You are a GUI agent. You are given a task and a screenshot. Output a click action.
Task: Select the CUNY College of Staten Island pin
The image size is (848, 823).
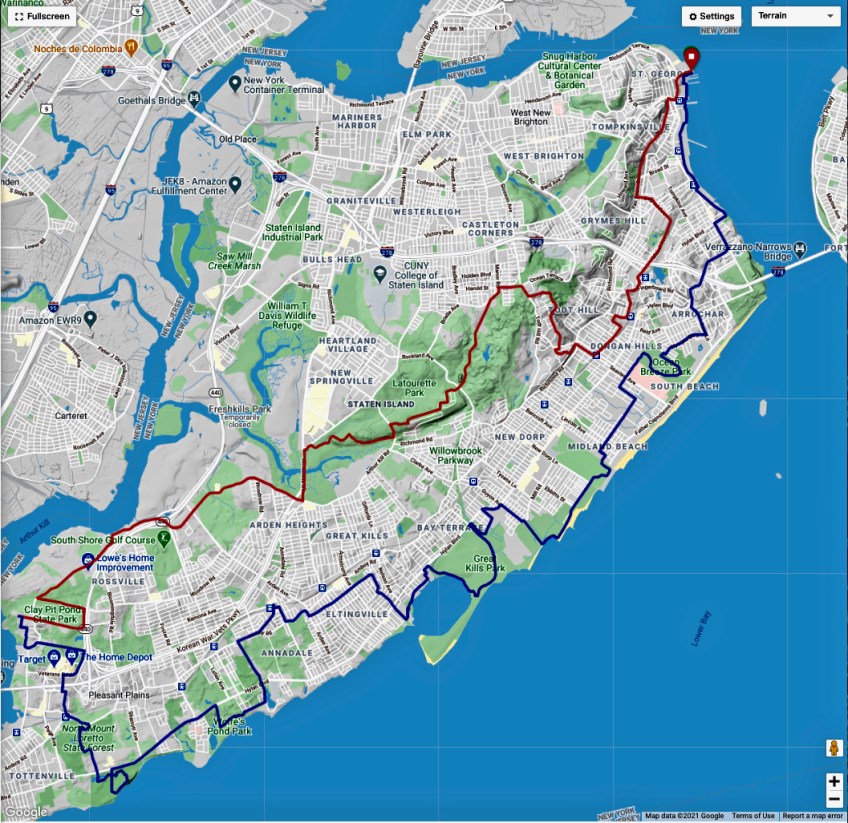pyautogui.click(x=381, y=273)
